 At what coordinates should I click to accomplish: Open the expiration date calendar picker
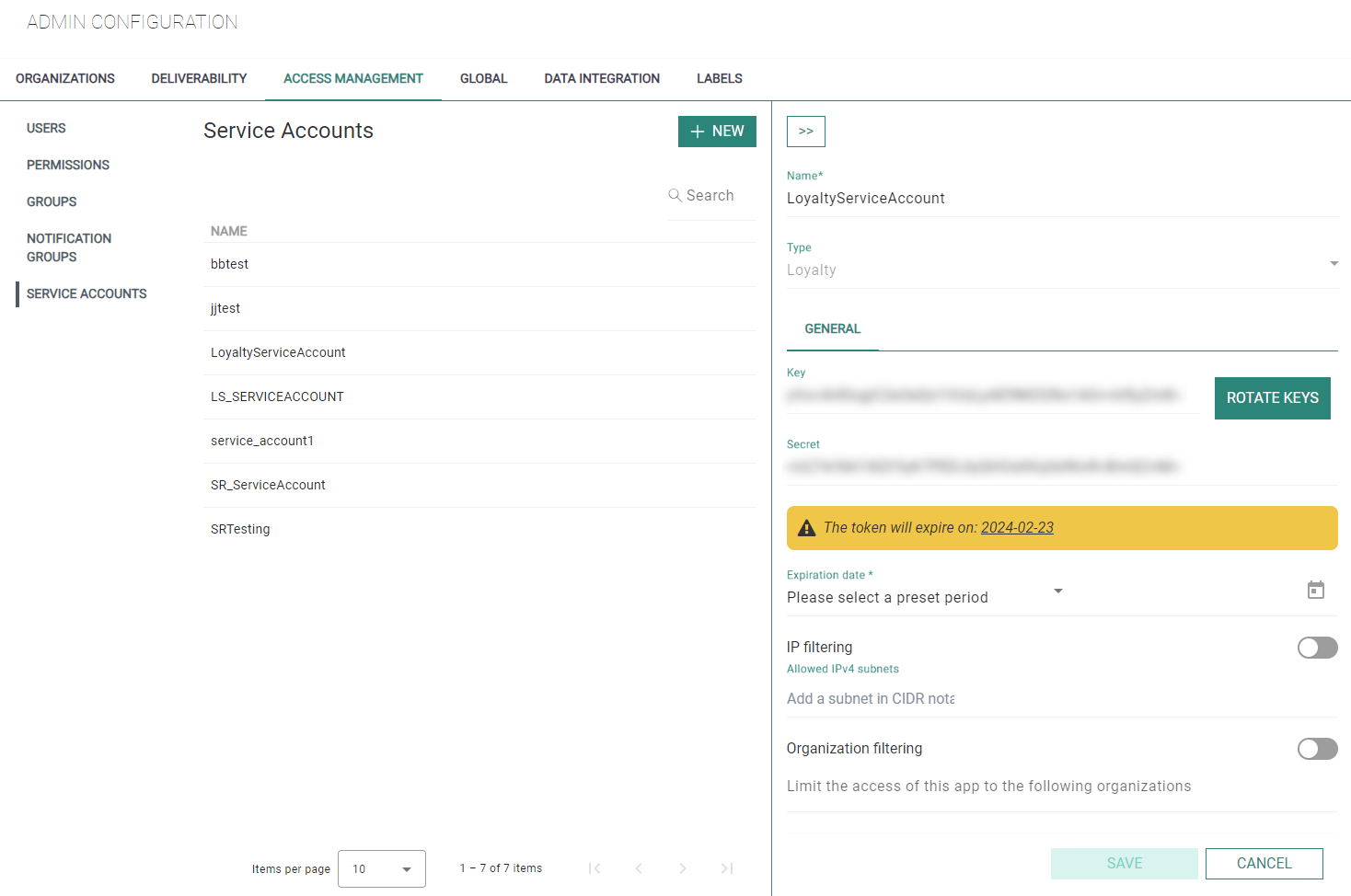pos(1315,591)
